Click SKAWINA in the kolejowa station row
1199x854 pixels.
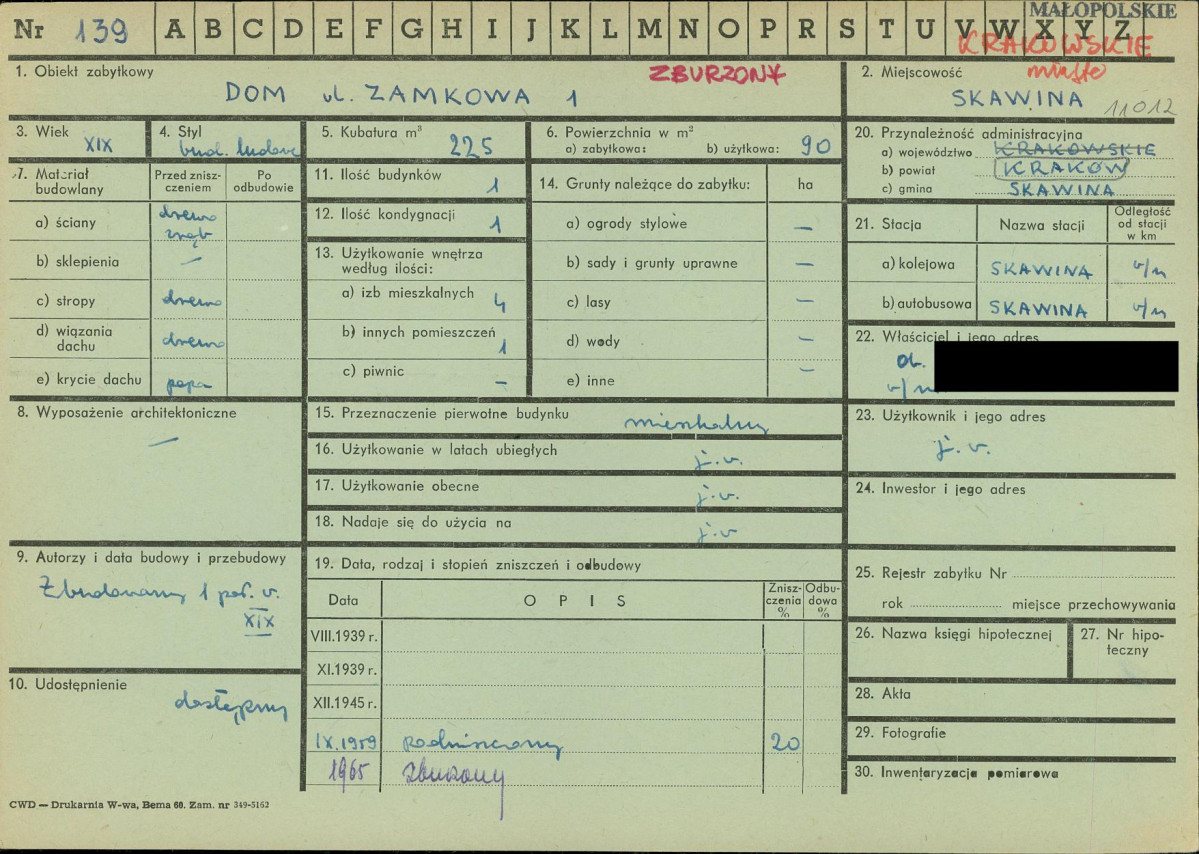pos(1041,270)
